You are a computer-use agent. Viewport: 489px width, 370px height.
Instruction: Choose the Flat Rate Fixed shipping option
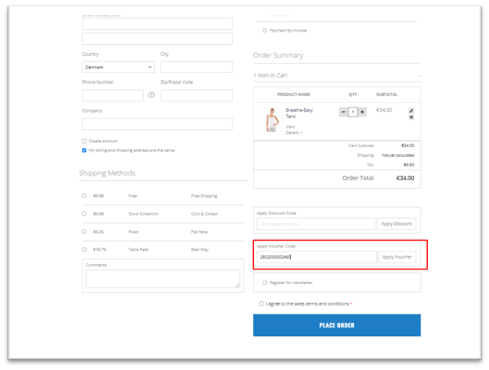point(84,232)
